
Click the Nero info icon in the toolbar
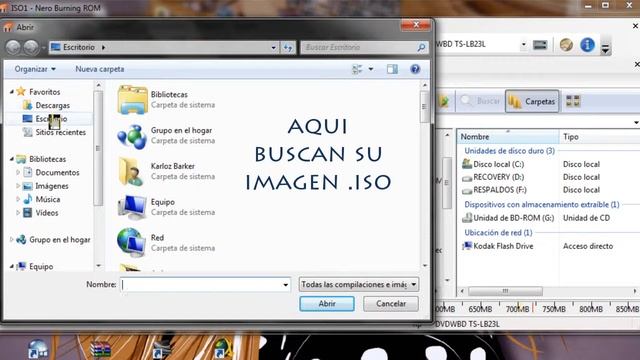[x=587, y=45]
